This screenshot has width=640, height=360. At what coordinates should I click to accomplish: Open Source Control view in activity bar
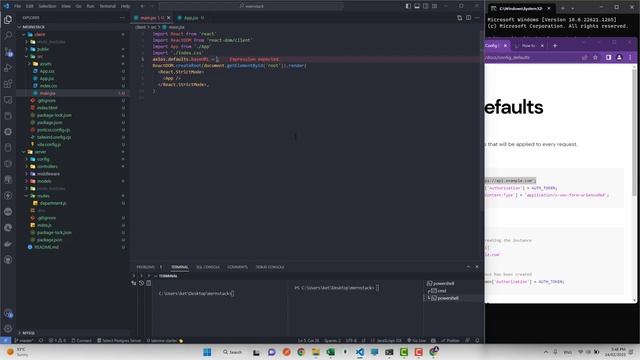coord(8,52)
